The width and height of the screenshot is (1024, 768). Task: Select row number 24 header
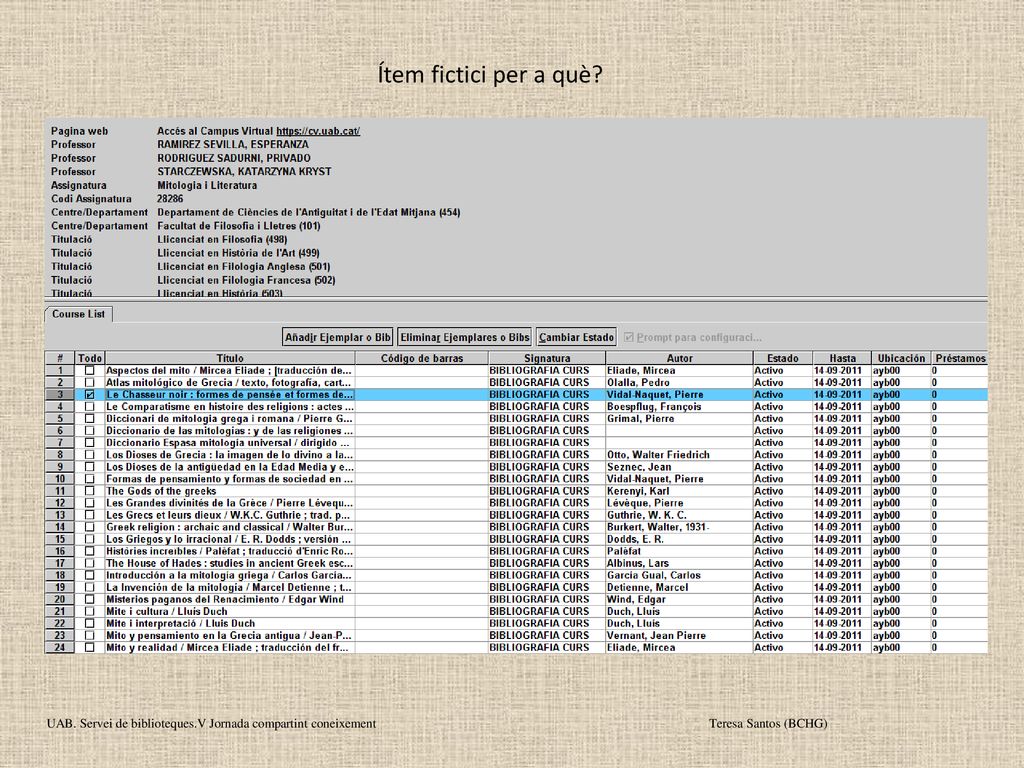tap(60, 648)
